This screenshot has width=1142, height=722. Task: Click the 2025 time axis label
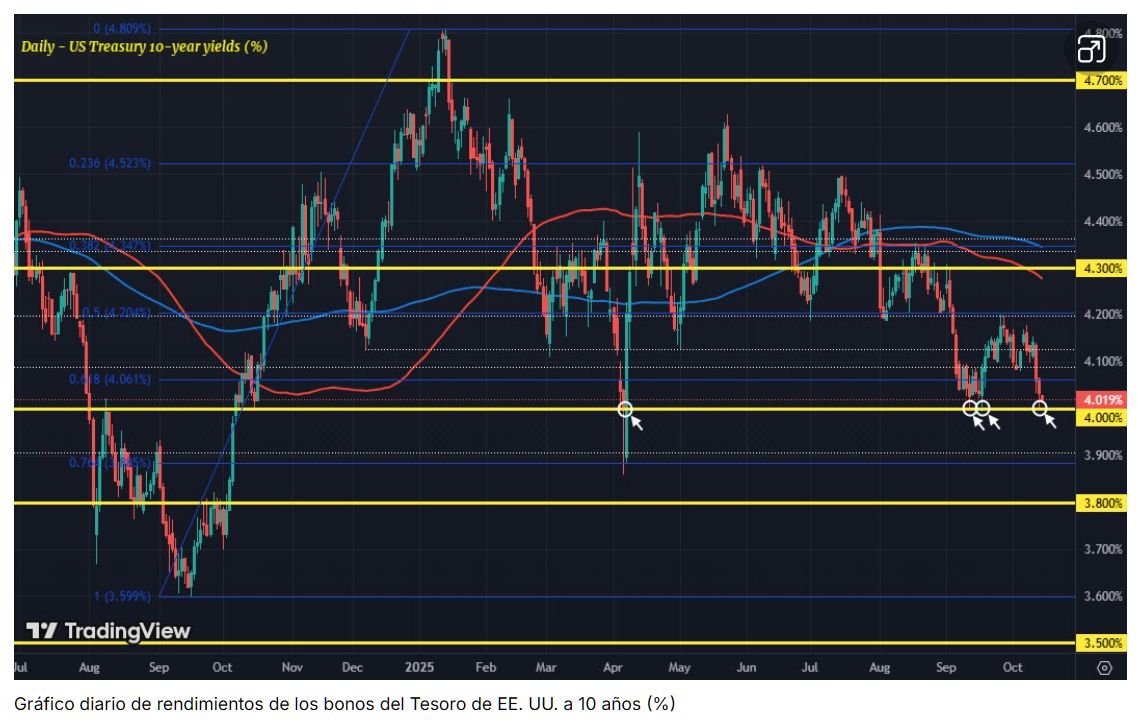tap(420, 667)
